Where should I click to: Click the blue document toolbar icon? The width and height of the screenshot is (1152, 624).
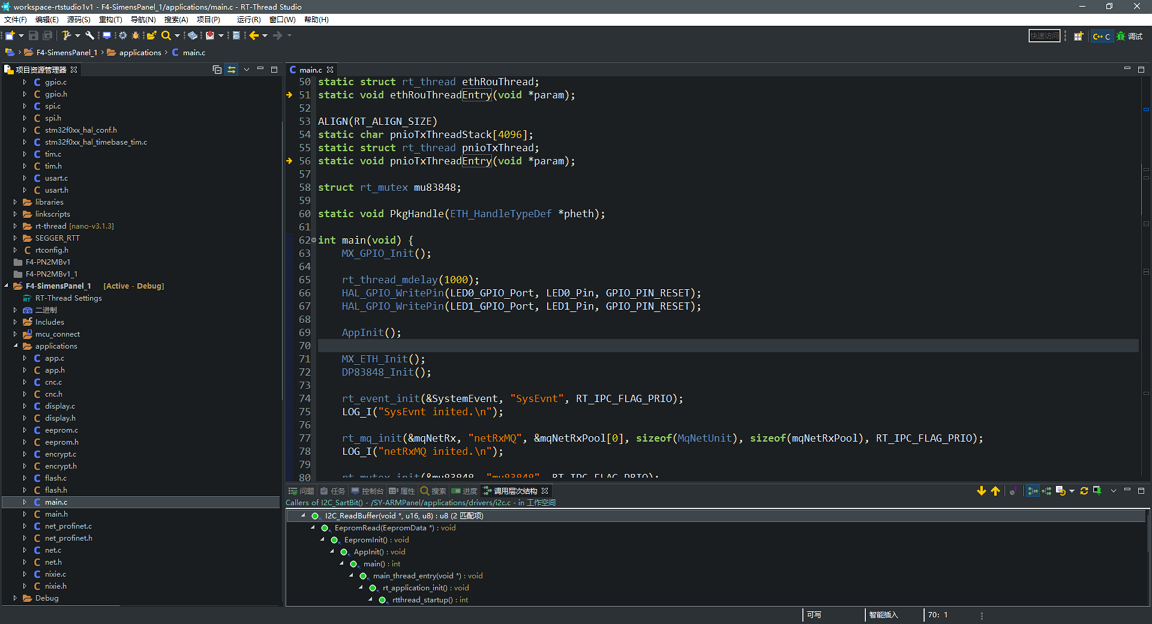(237, 35)
